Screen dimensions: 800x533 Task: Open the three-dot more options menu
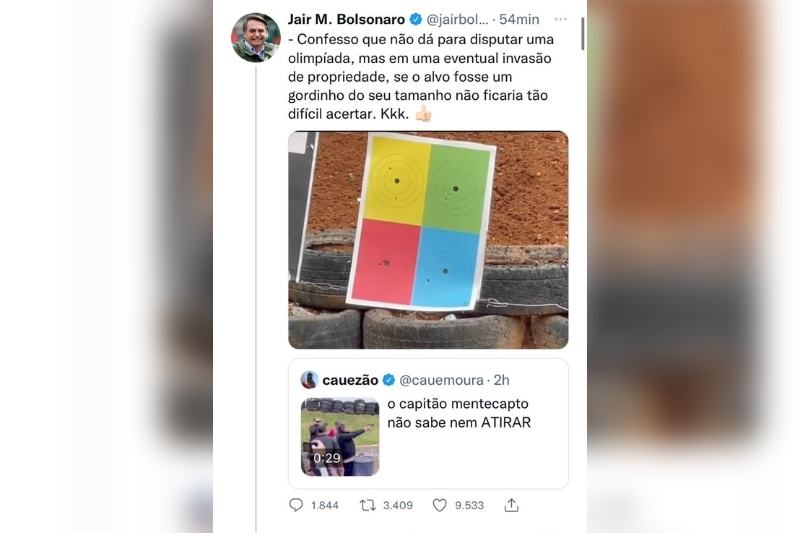point(560,19)
